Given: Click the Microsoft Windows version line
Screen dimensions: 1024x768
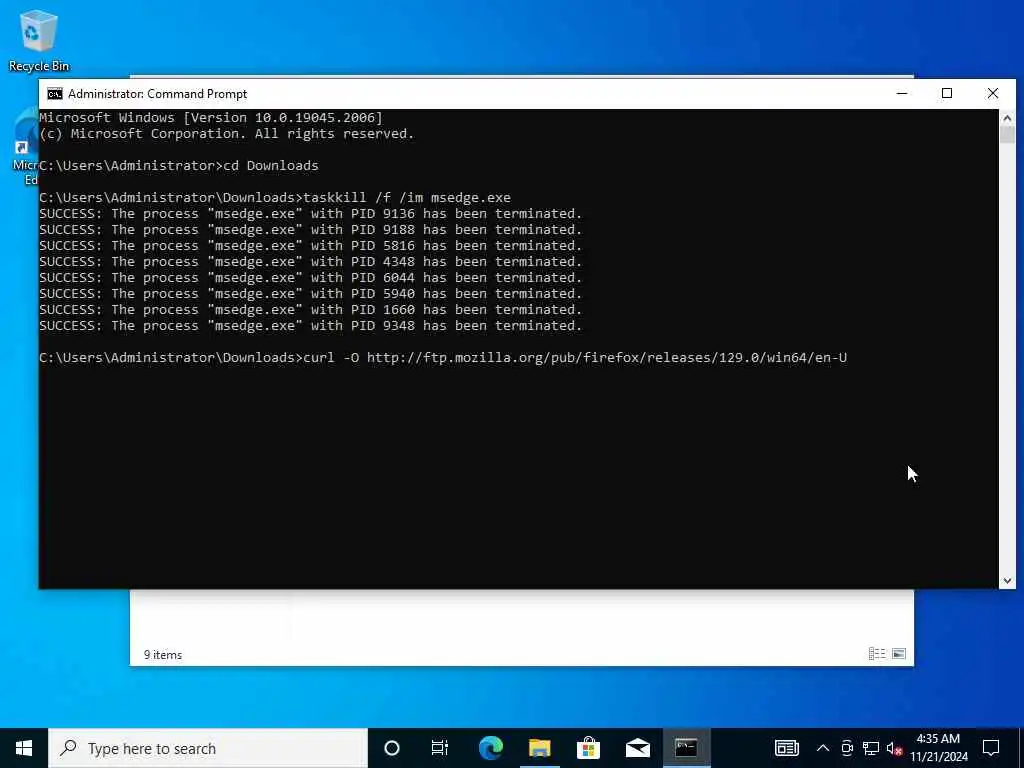Looking at the screenshot, I should pos(211,118).
